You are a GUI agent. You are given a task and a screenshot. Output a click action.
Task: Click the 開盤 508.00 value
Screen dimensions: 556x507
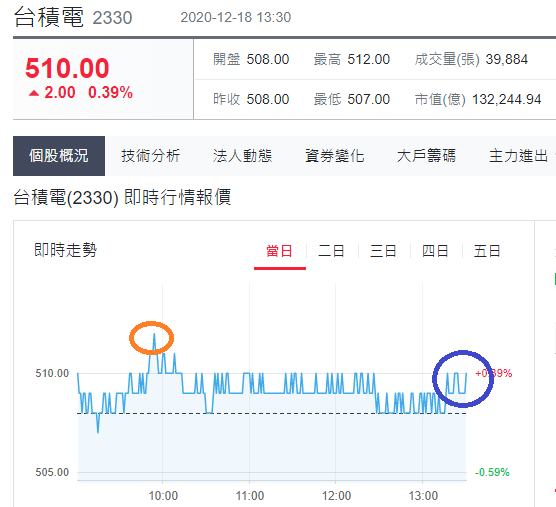[x=268, y=59]
